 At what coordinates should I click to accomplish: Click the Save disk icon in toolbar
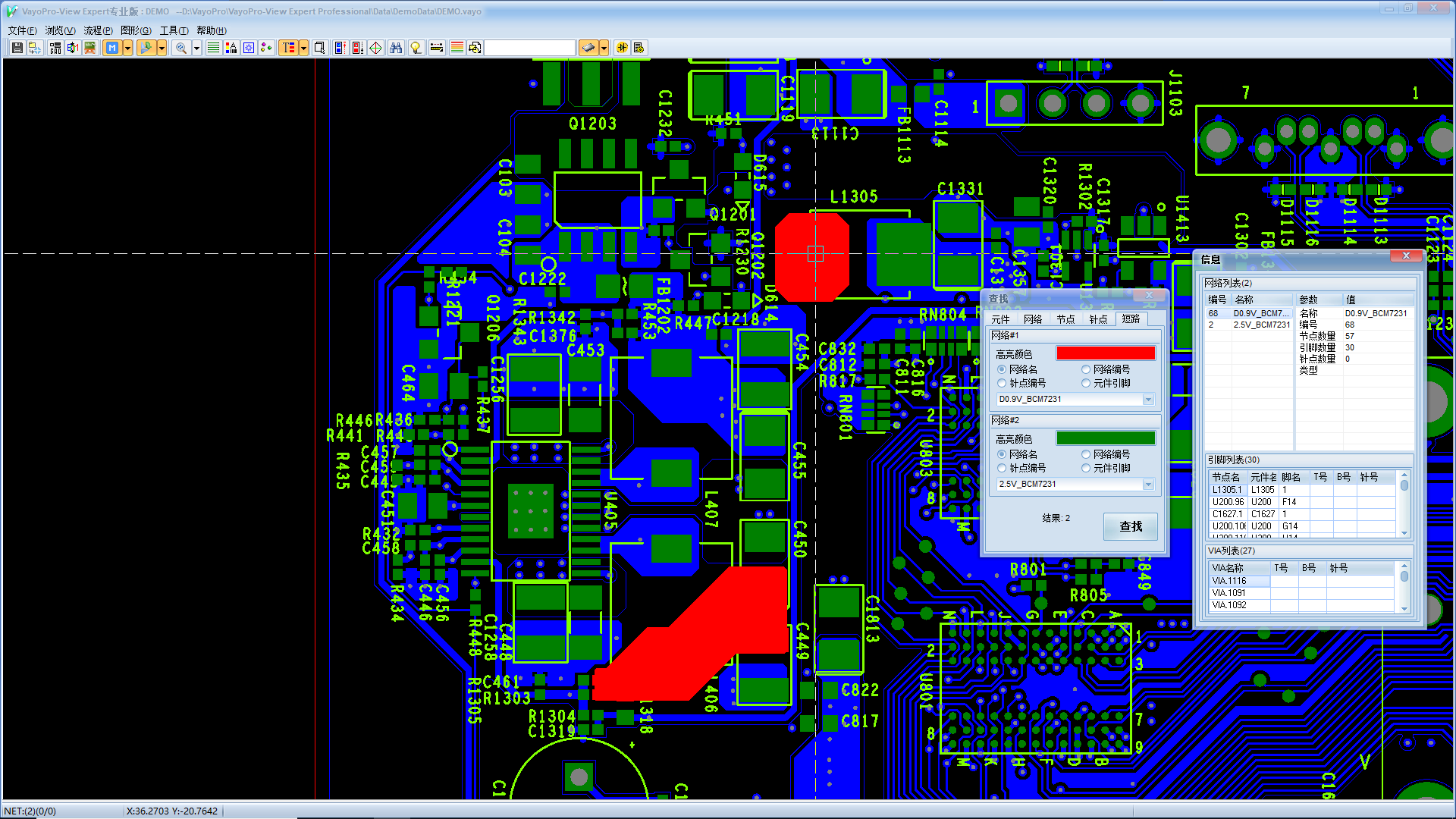(x=17, y=48)
